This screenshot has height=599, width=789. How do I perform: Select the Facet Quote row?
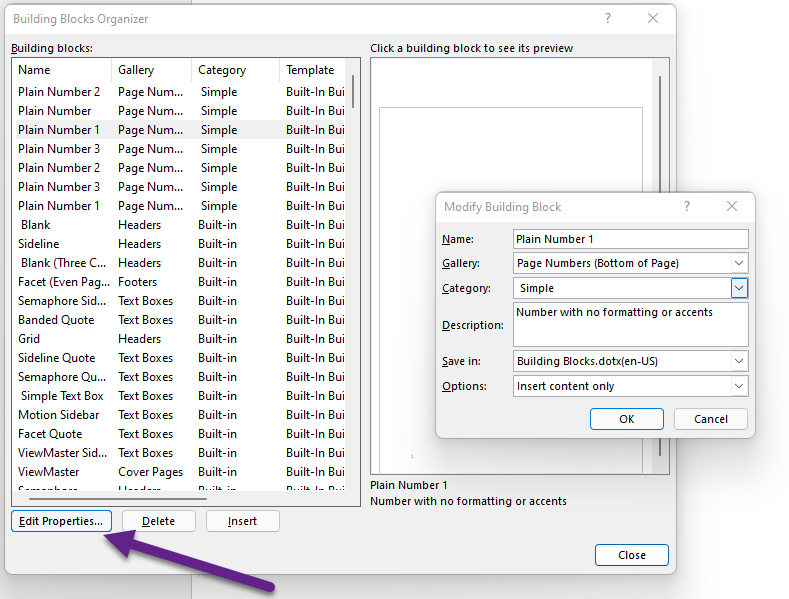click(181, 434)
